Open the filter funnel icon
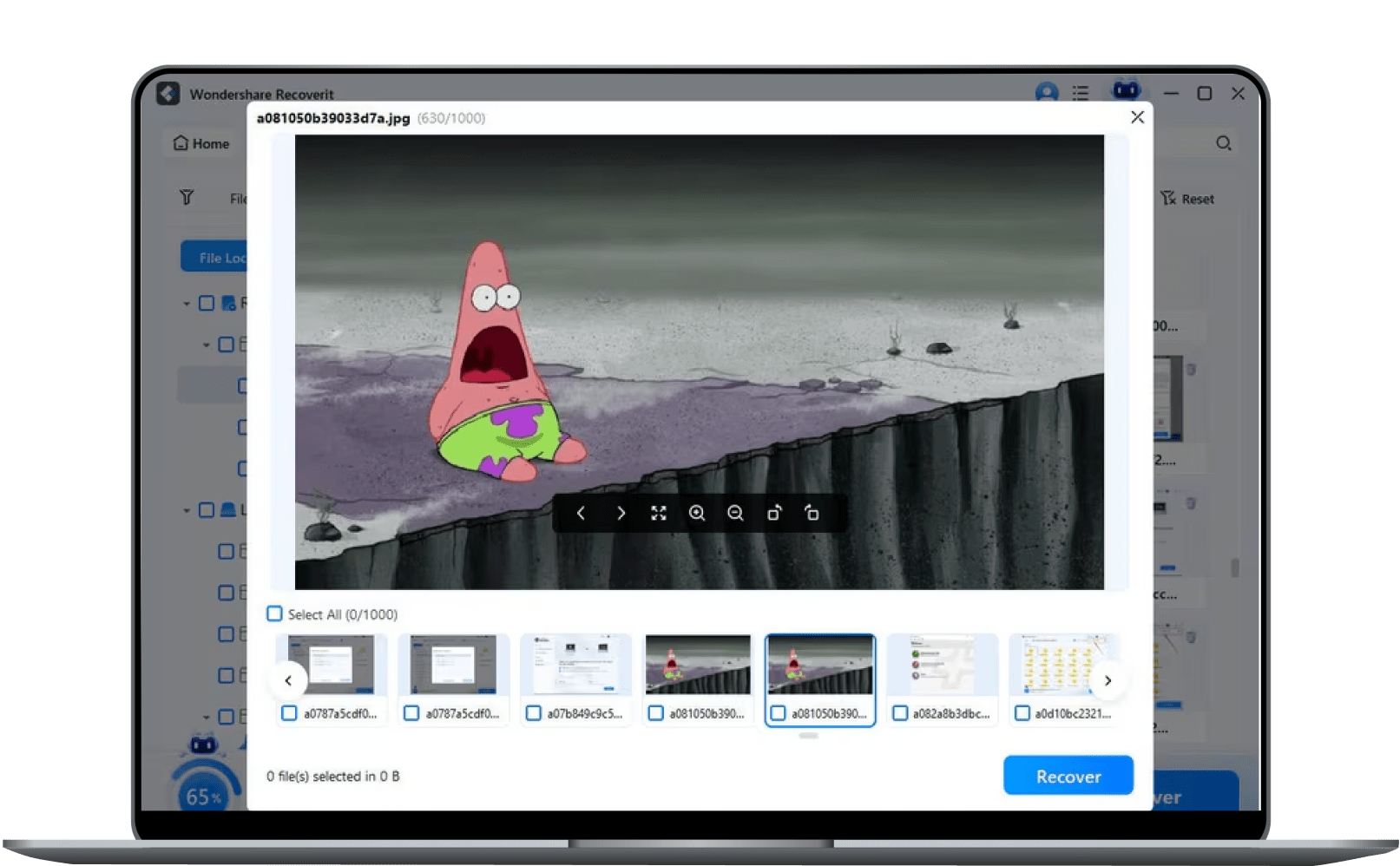 coord(187,197)
